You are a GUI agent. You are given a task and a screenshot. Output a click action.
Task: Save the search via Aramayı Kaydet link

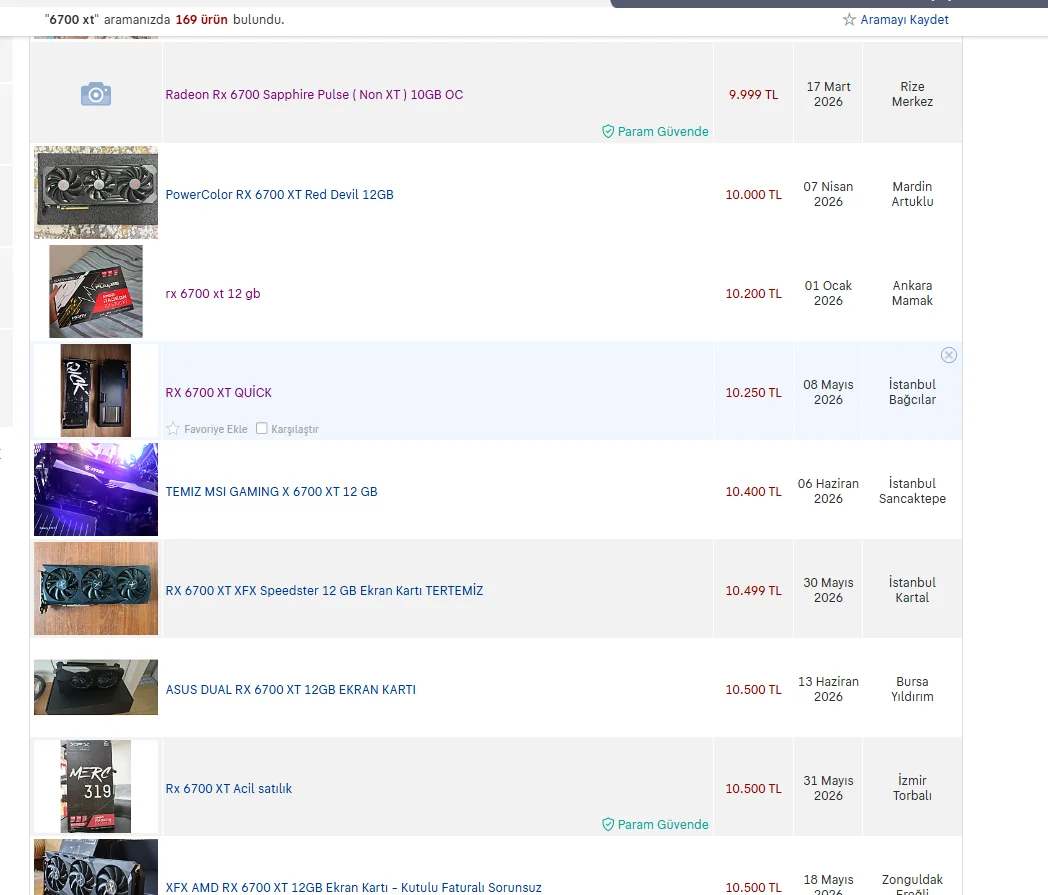pos(904,19)
